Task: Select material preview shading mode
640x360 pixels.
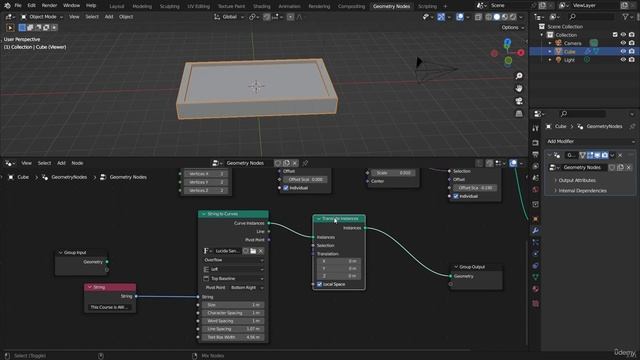Action: click(x=505, y=17)
